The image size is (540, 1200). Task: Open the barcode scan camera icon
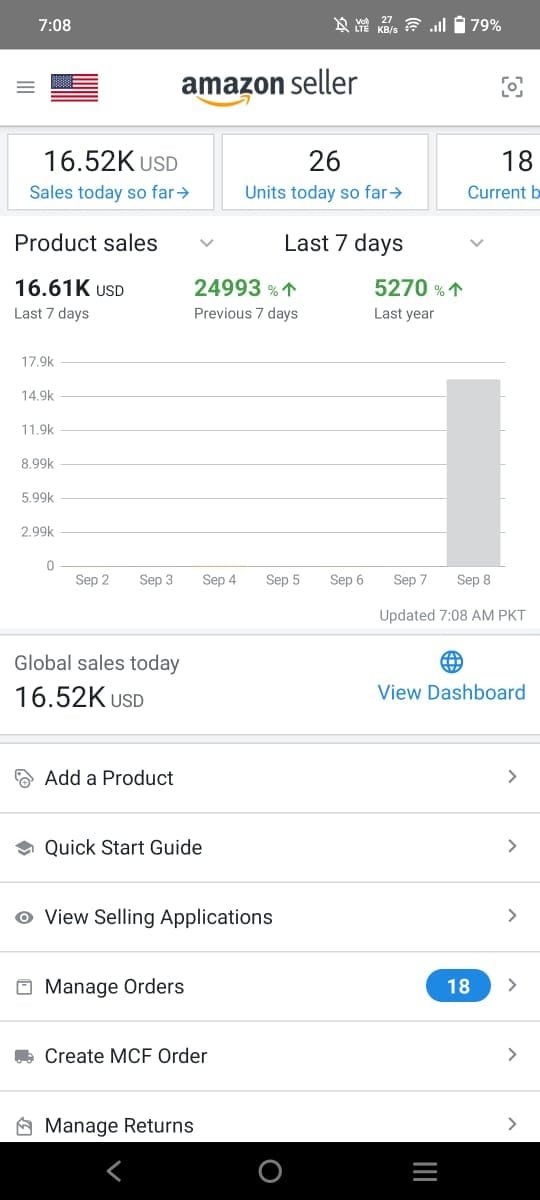point(511,87)
